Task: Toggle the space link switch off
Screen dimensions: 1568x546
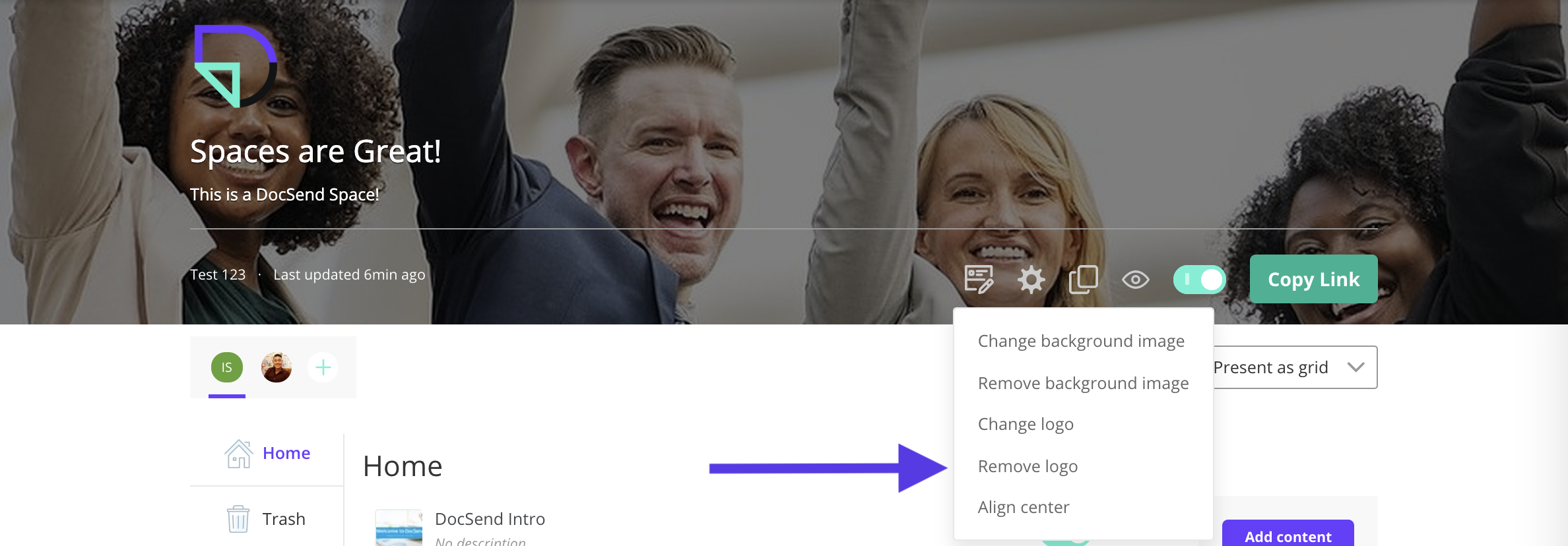Action: point(1199,280)
